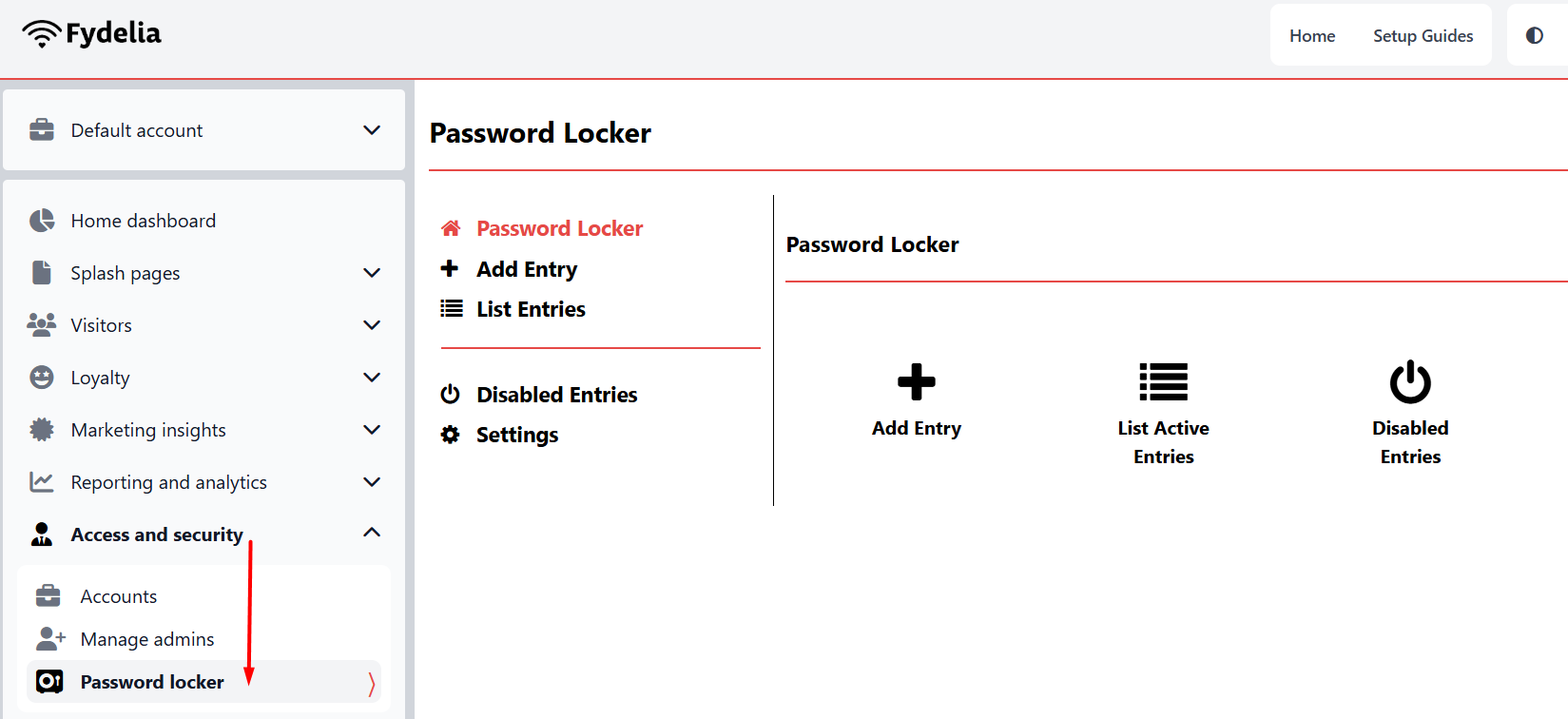Toggle dark mode contrast button
Image resolution: width=1568 pixels, height=719 pixels.
click(1534, 35)
